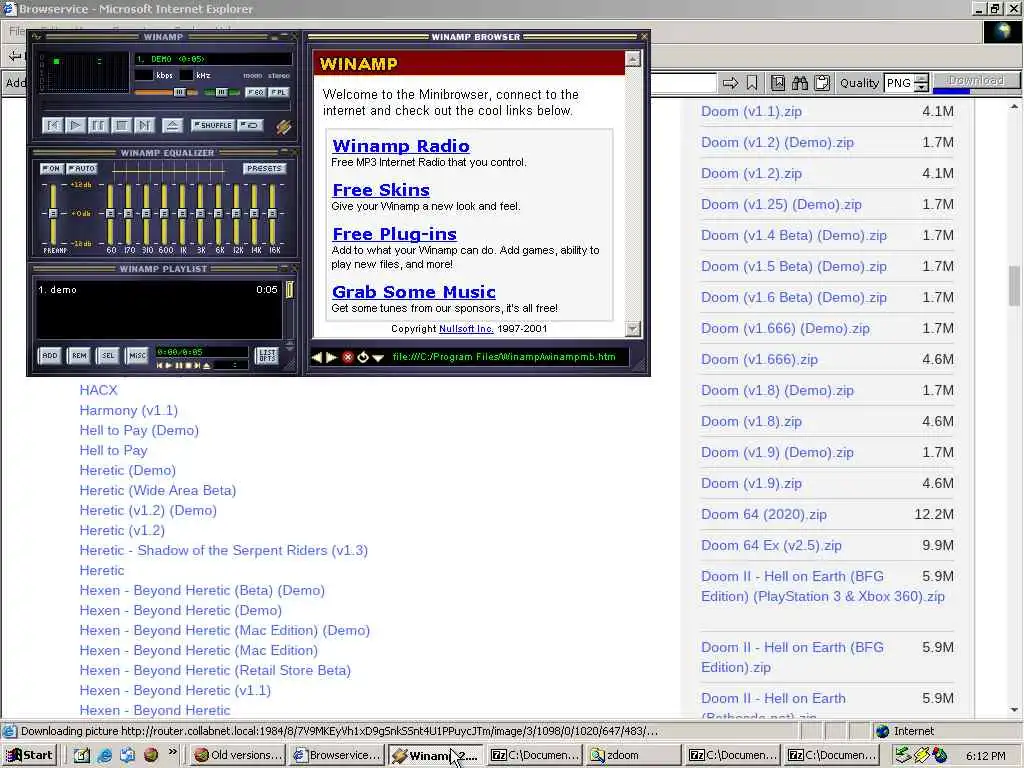Toggle the PL playlist window button
1024x768 pixels.
click(278, 92)
